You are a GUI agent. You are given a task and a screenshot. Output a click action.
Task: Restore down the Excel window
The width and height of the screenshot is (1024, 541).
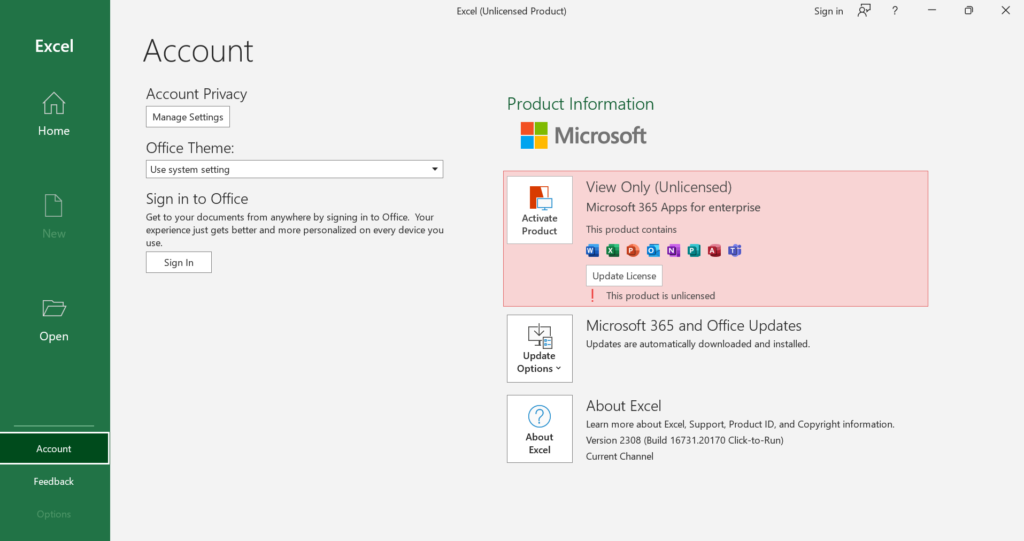968,10
